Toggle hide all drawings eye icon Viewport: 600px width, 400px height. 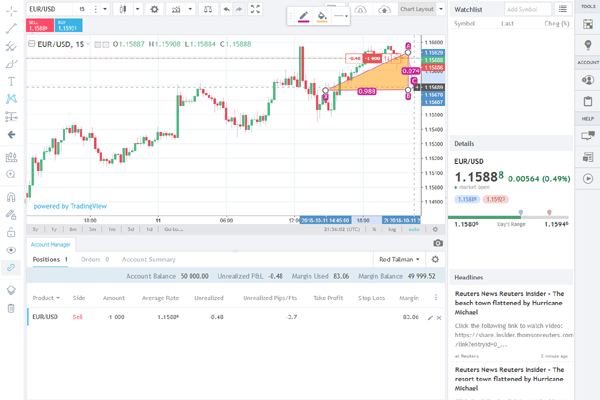(11, 250)
